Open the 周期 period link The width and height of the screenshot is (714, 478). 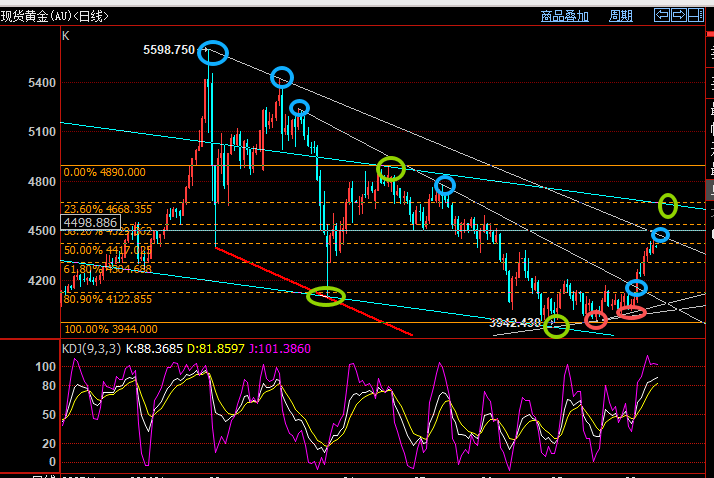[x=621, y=16]
